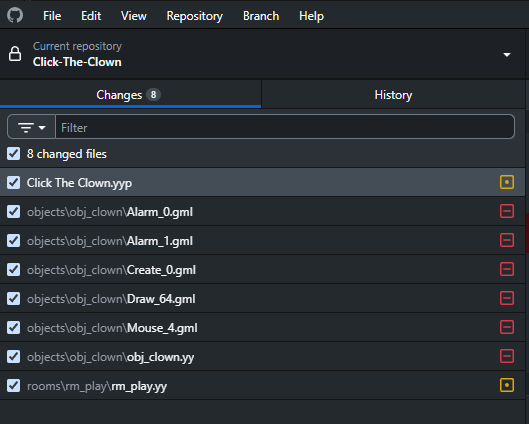
Task: Select the objects\obj_clown\Alarm_0.gml file
Action: tap(262, 211)
